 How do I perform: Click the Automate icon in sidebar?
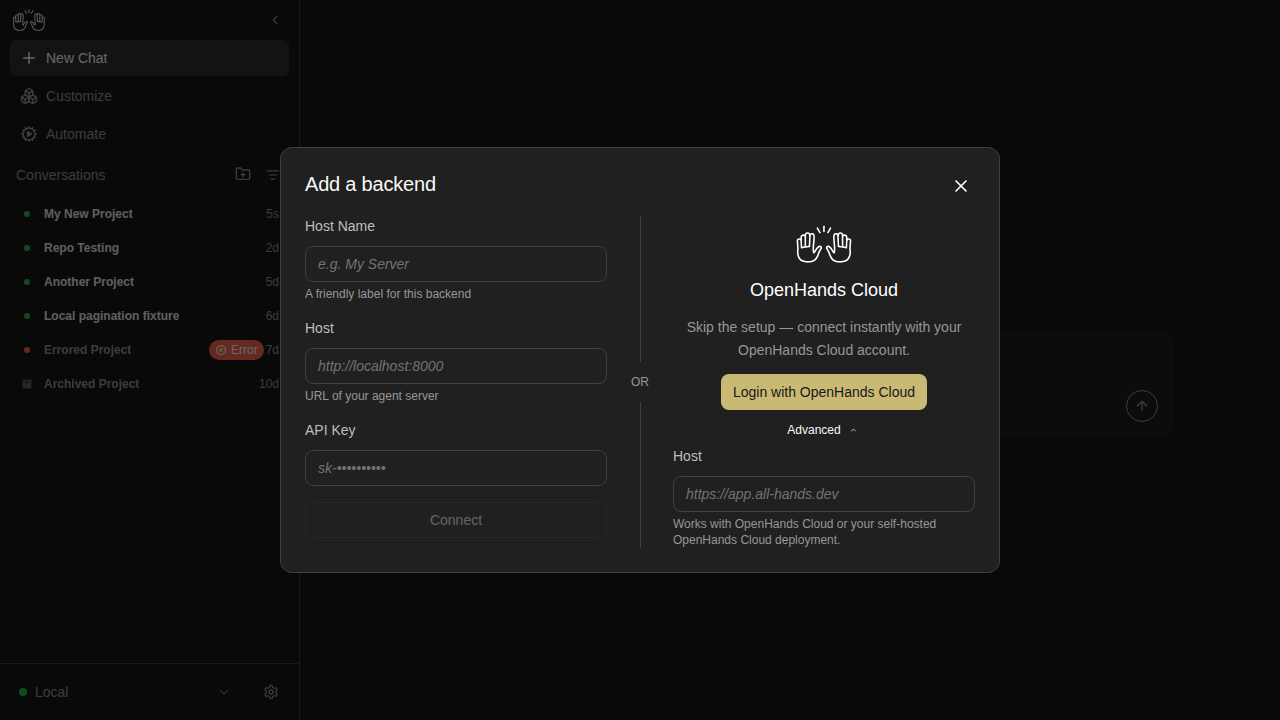[29, 134]
